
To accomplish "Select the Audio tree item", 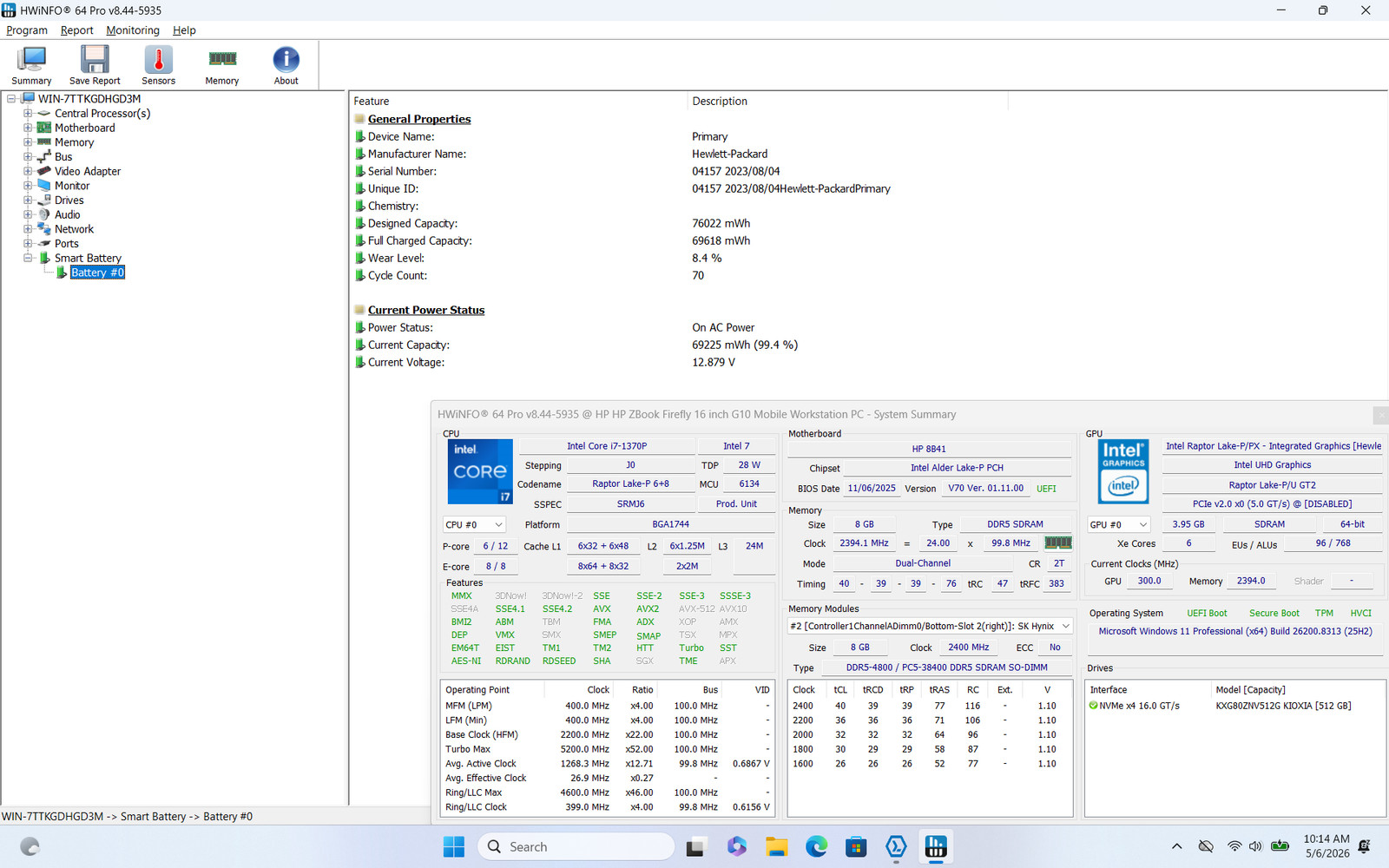I will click(68, 214).
